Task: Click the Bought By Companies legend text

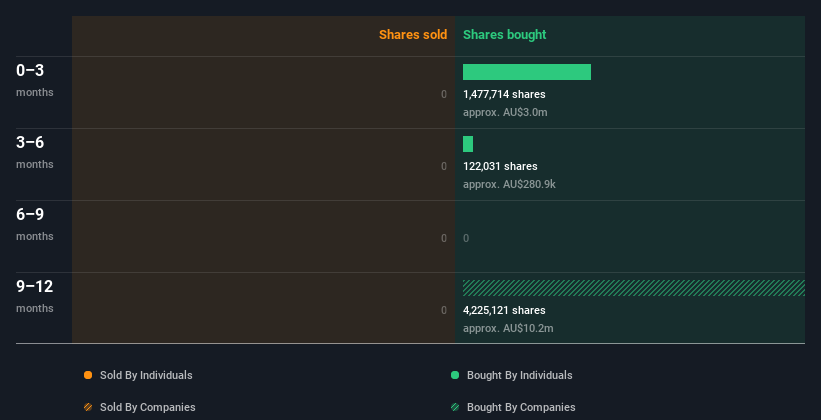Action: coord(521,407)
